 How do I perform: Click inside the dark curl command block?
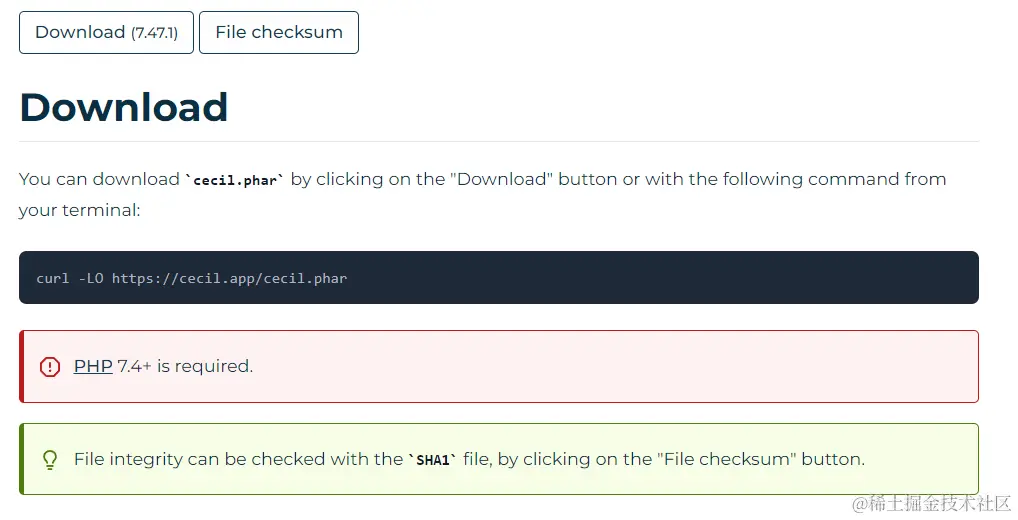click(x=499, y=277)
